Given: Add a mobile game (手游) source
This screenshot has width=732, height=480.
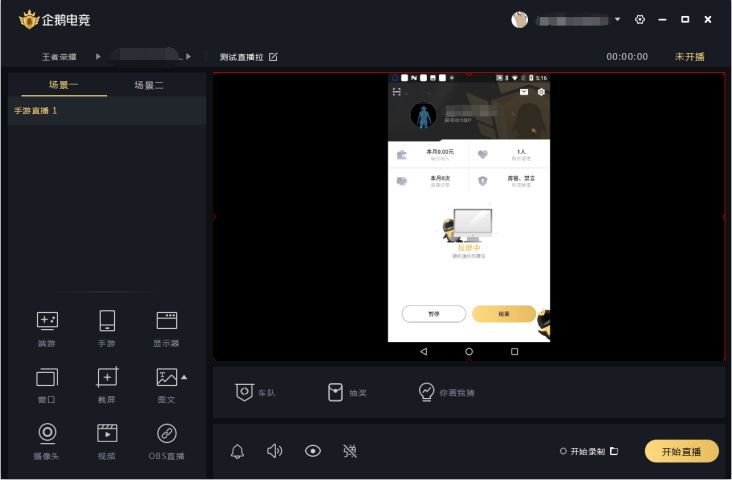Looking at the screenshot, I should 106,328.
